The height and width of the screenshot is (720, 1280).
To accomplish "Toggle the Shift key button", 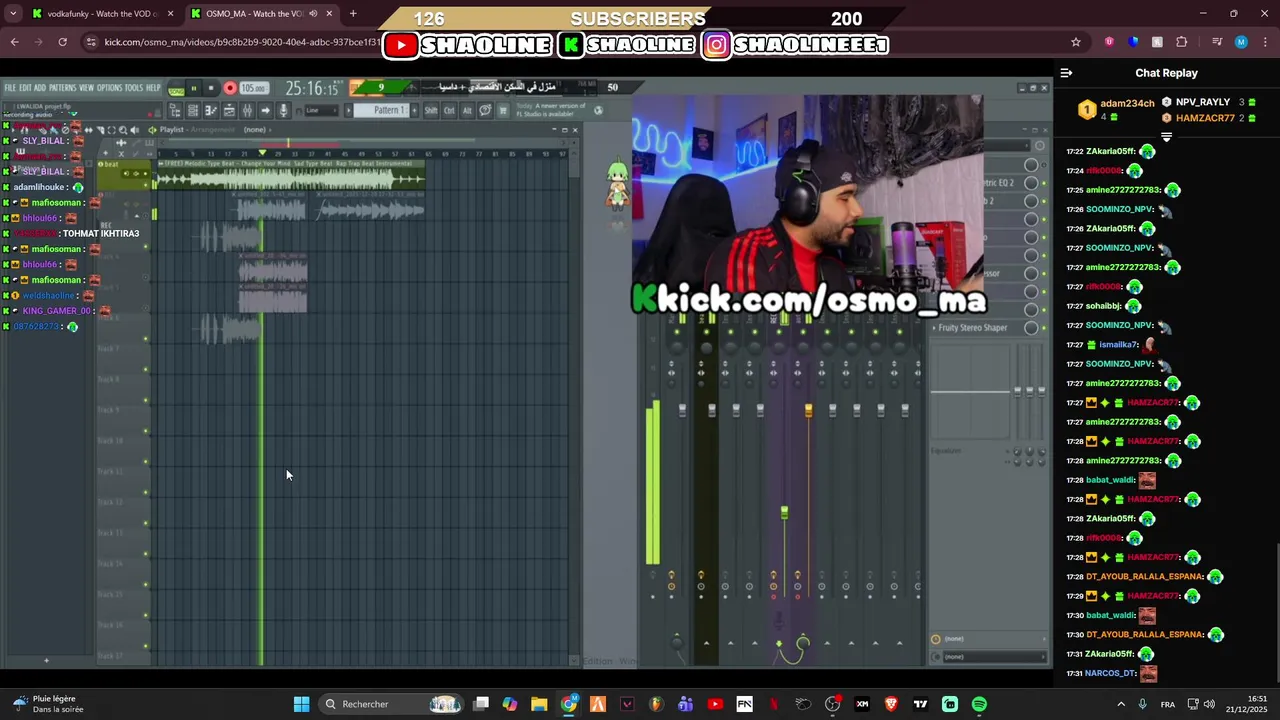I will 431,110.
